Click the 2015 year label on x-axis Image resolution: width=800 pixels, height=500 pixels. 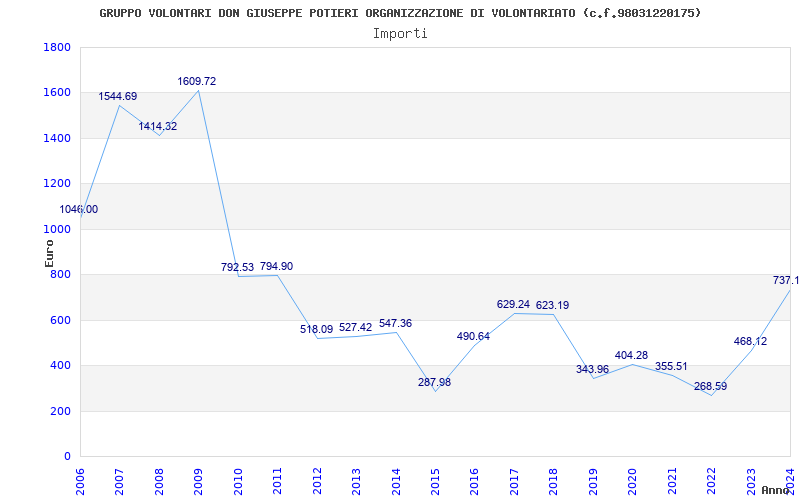click(x=435, y=481)
